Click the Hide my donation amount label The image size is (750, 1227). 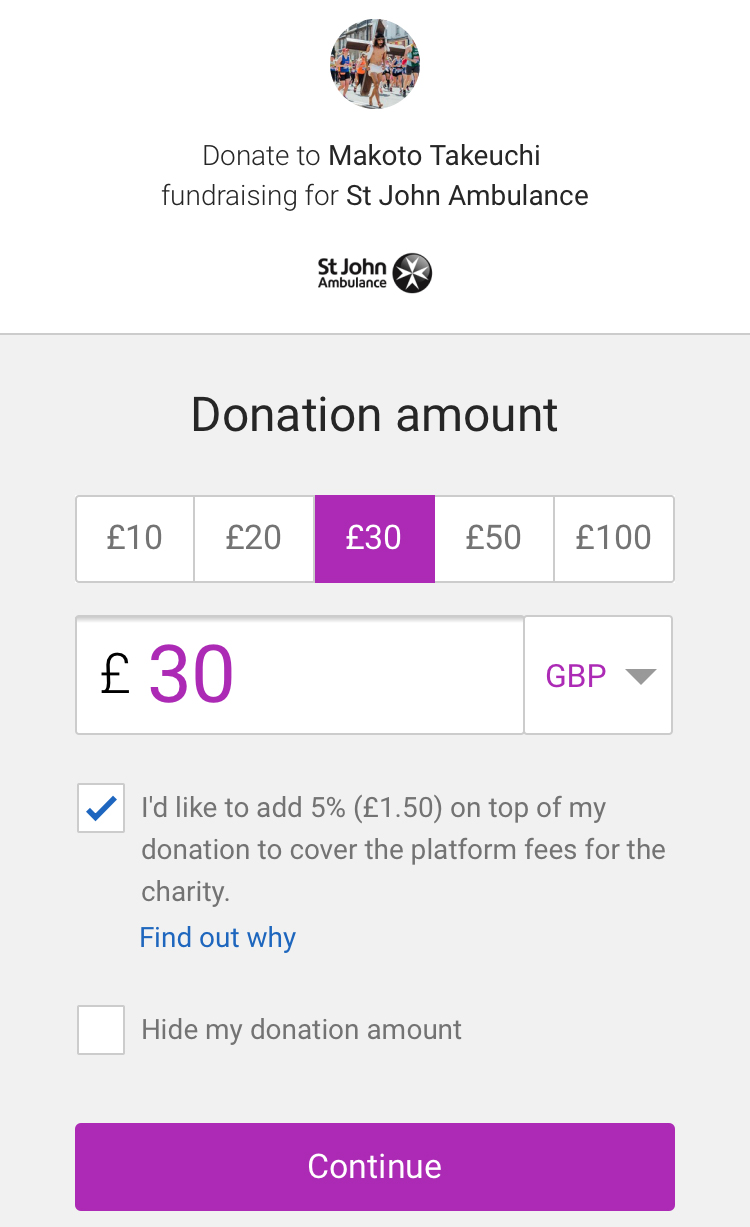pos(302,1030)
